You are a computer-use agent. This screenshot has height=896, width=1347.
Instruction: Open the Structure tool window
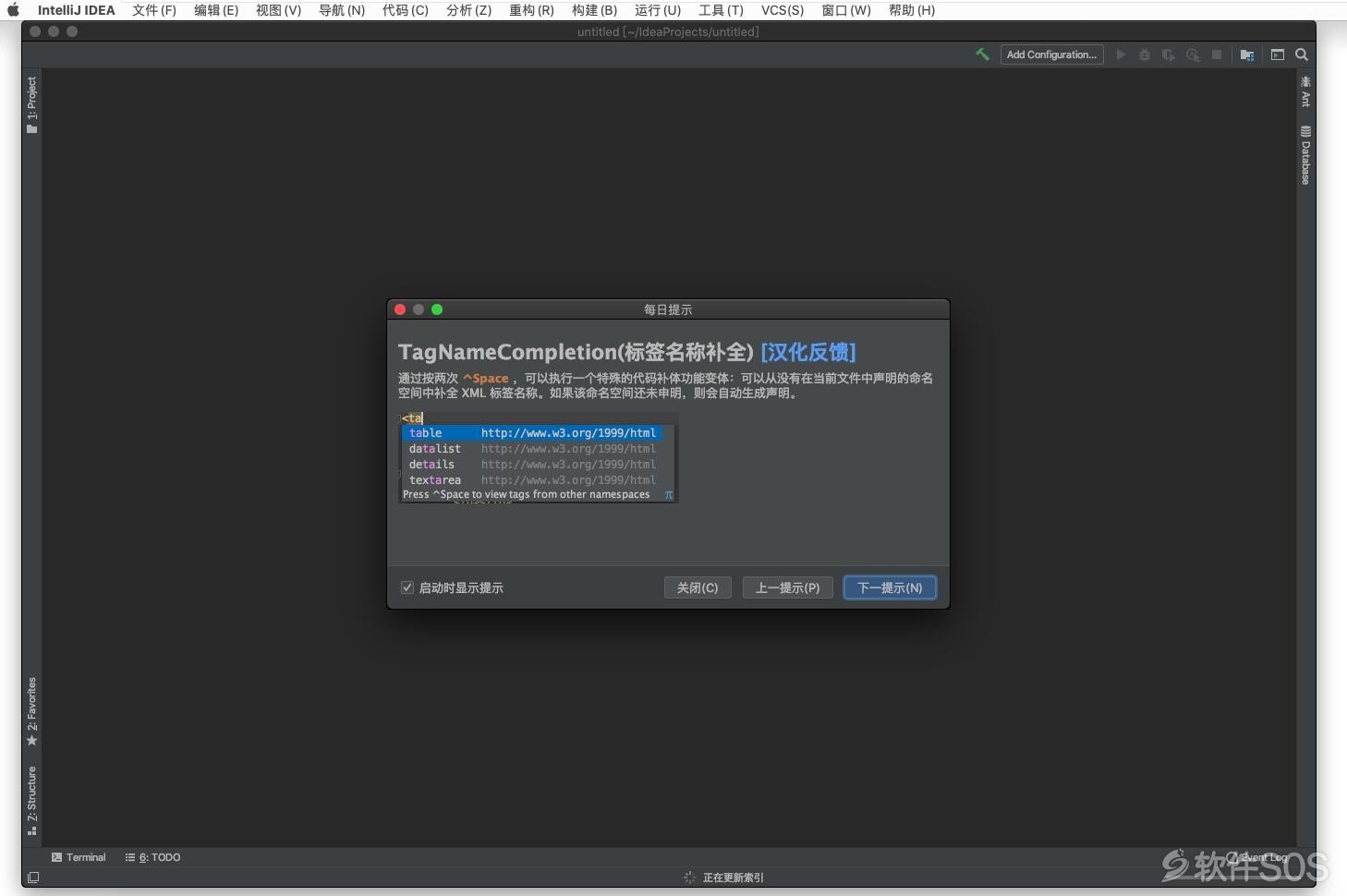tap(31, 800)
